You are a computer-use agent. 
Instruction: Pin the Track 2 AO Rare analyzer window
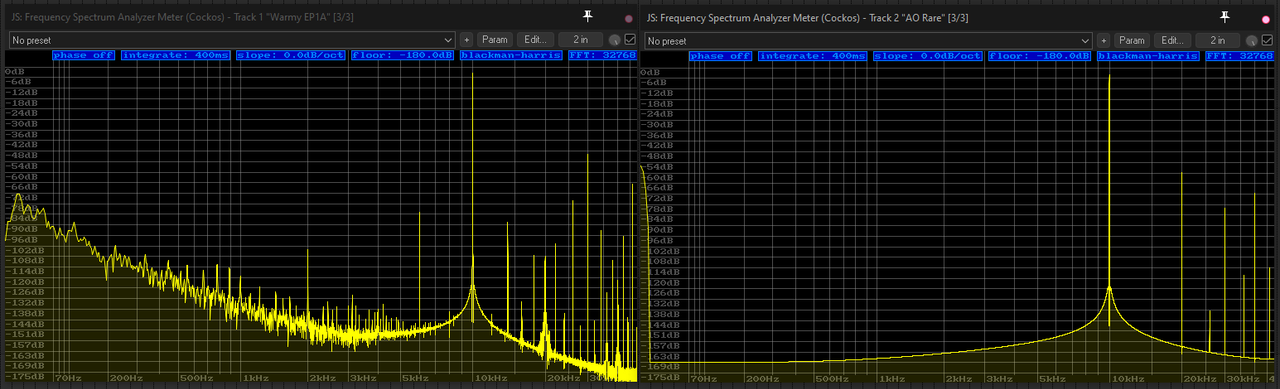click(1225, 17)
